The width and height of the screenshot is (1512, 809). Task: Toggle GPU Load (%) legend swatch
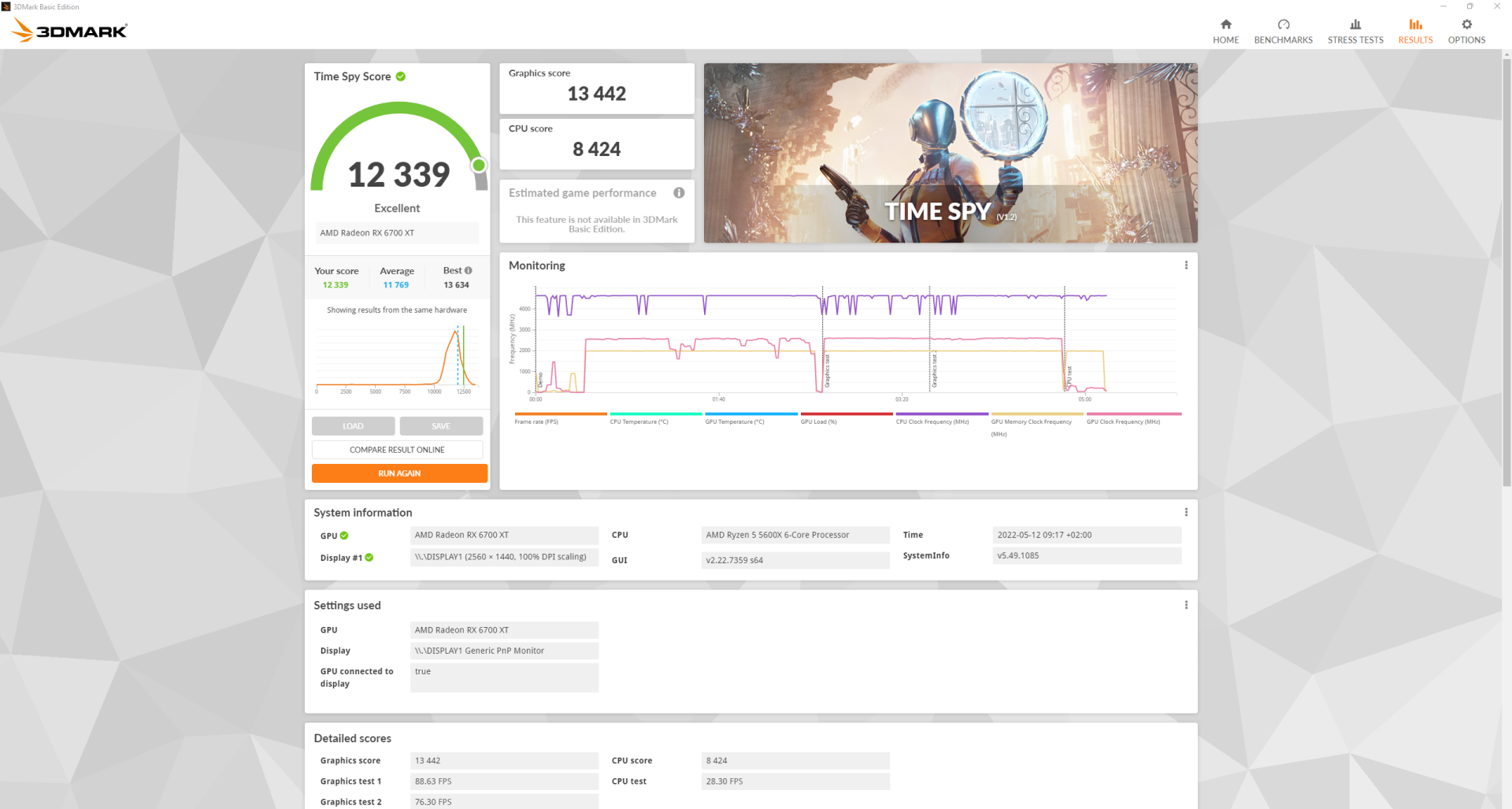847,414
